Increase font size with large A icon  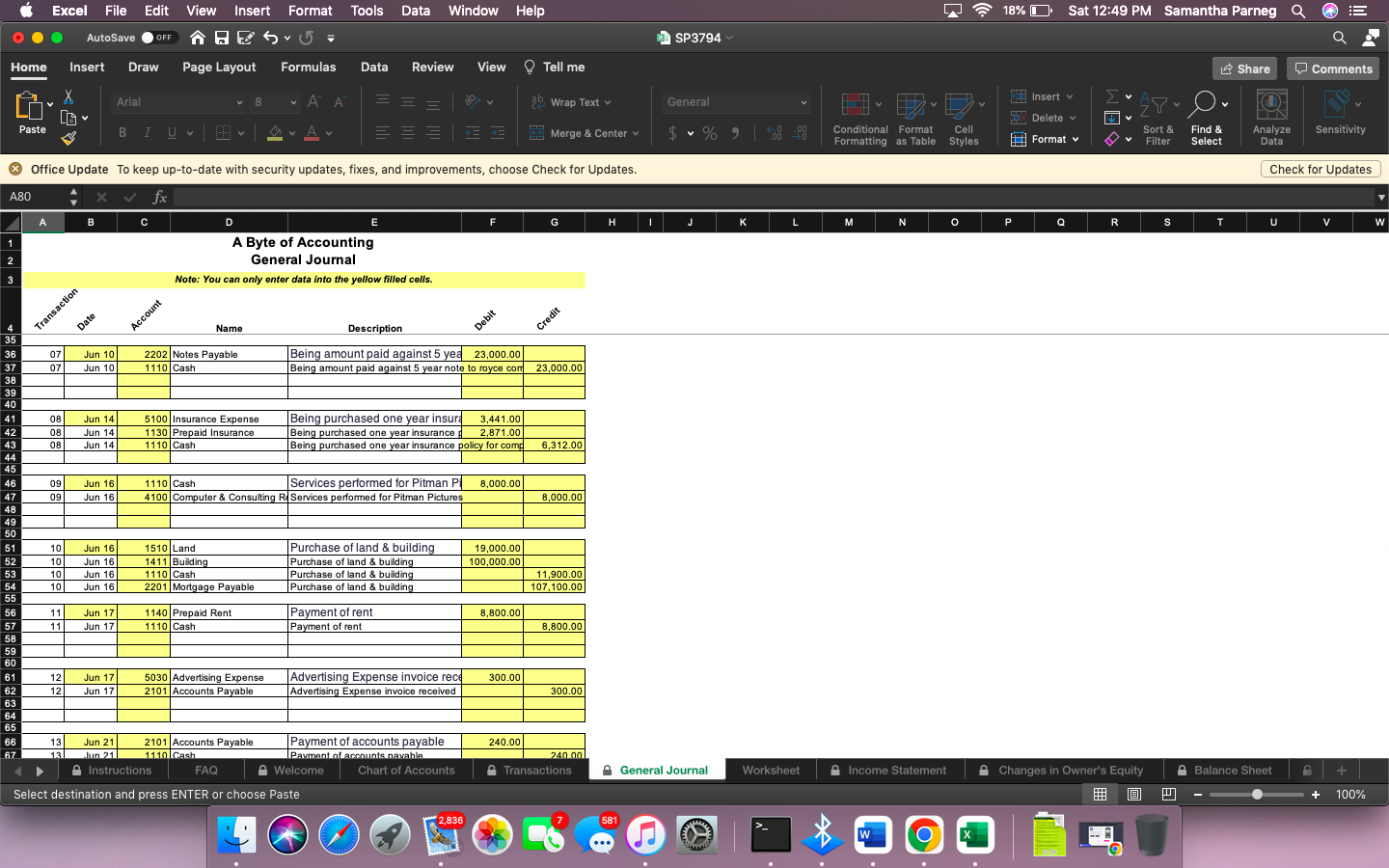314,101
